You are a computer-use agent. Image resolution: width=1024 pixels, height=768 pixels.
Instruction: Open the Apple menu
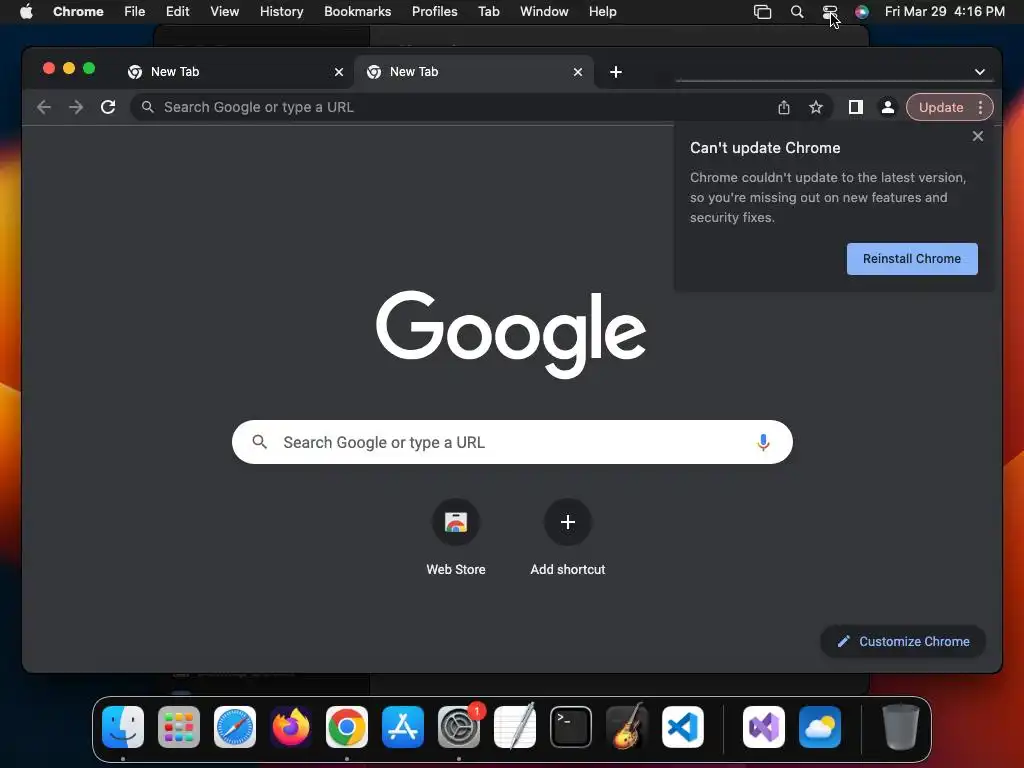[26, 12]
